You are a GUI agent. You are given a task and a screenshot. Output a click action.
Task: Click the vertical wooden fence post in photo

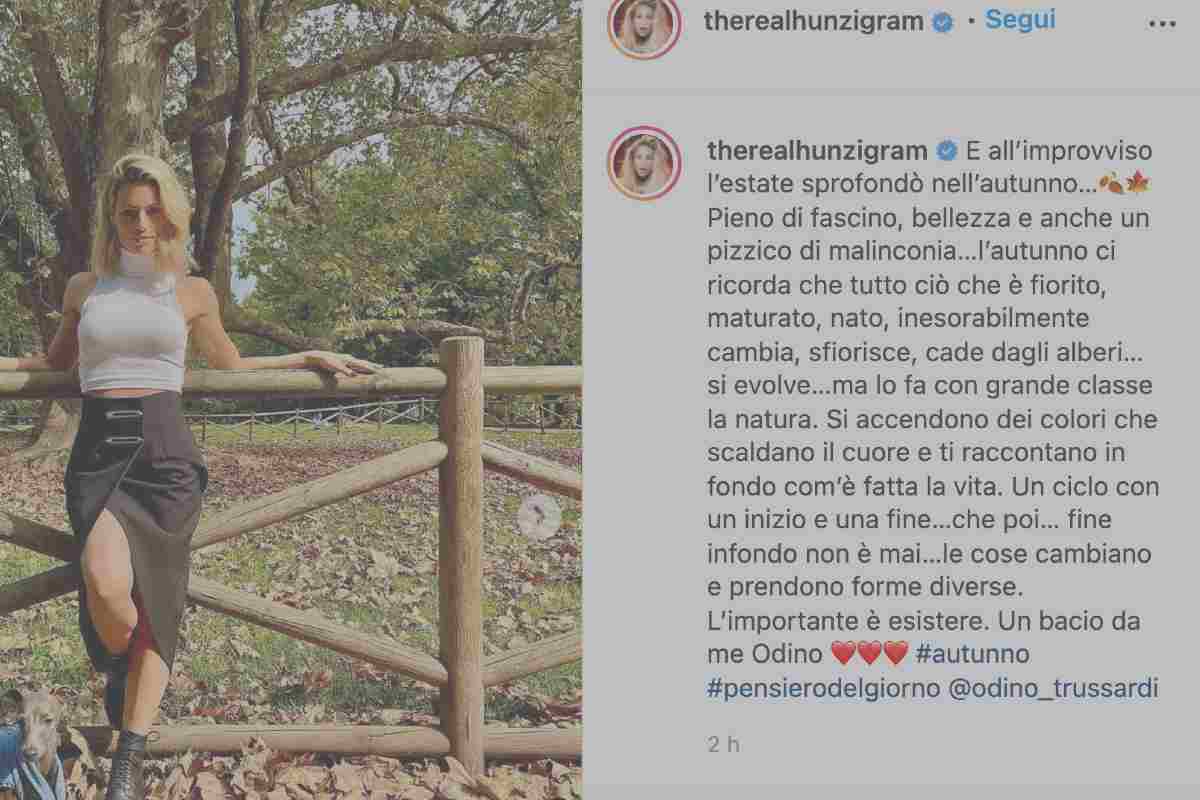(x=461, y=556)
